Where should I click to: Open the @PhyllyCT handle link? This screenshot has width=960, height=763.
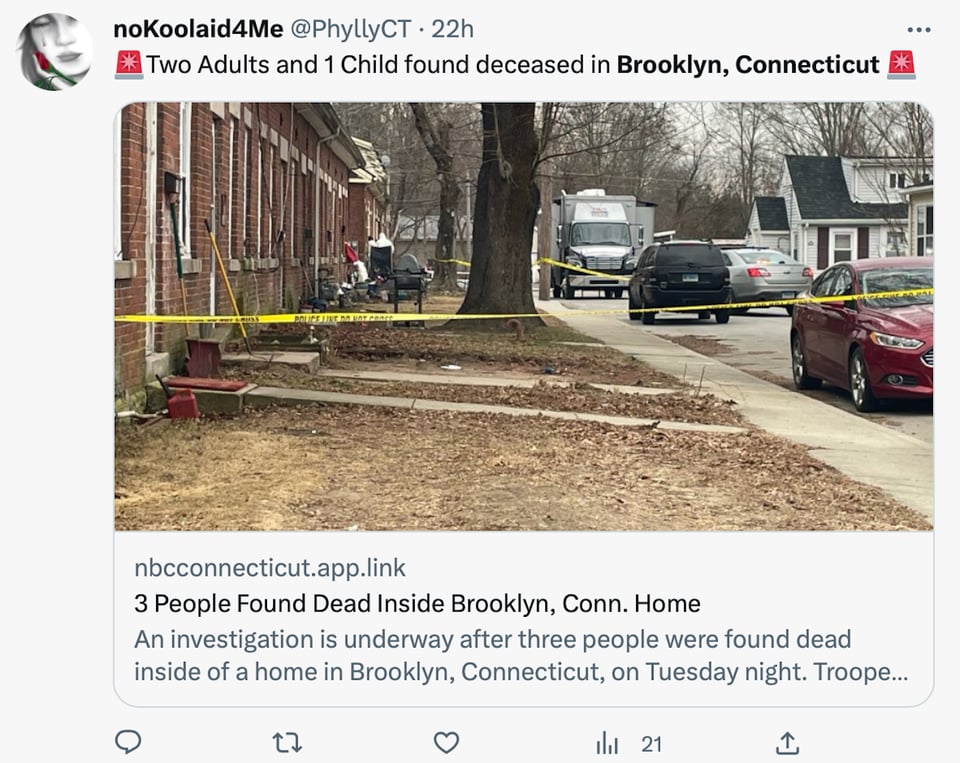pos(350,29)
